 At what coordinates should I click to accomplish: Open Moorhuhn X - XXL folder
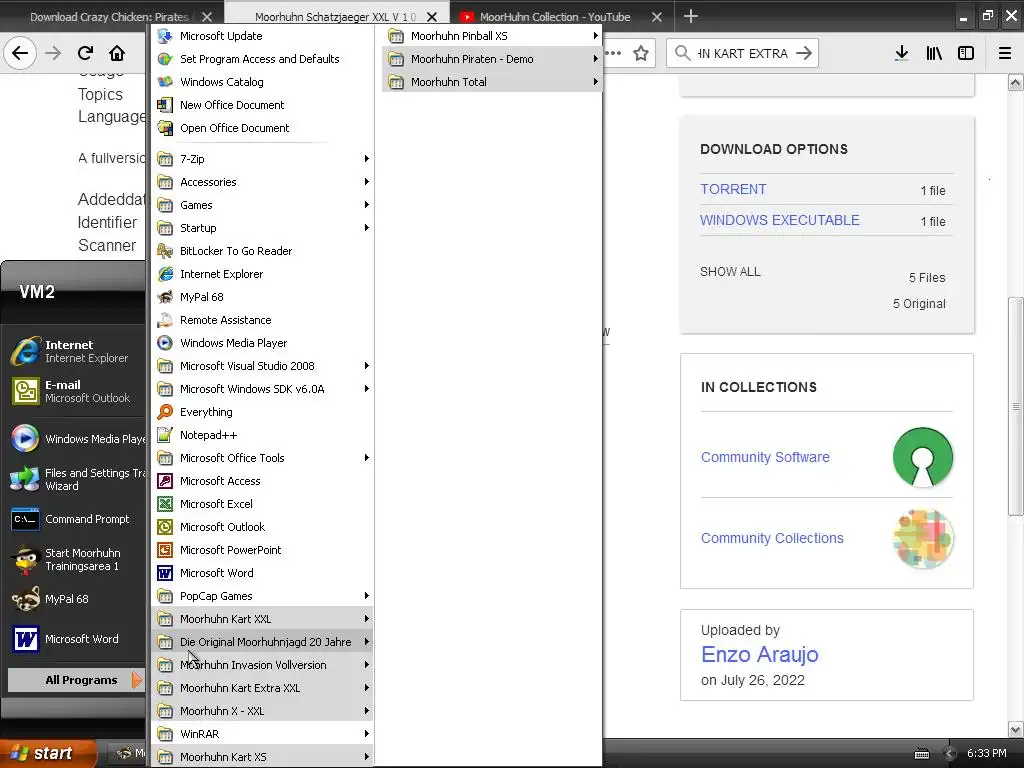click(262, 711)
